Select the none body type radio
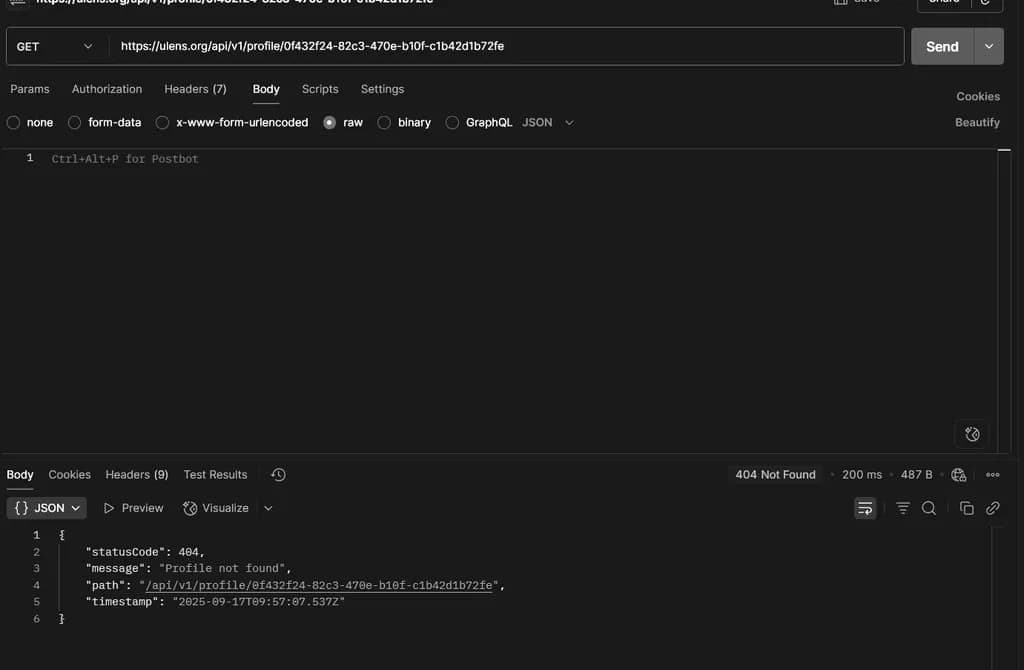 tap(13, 123)
